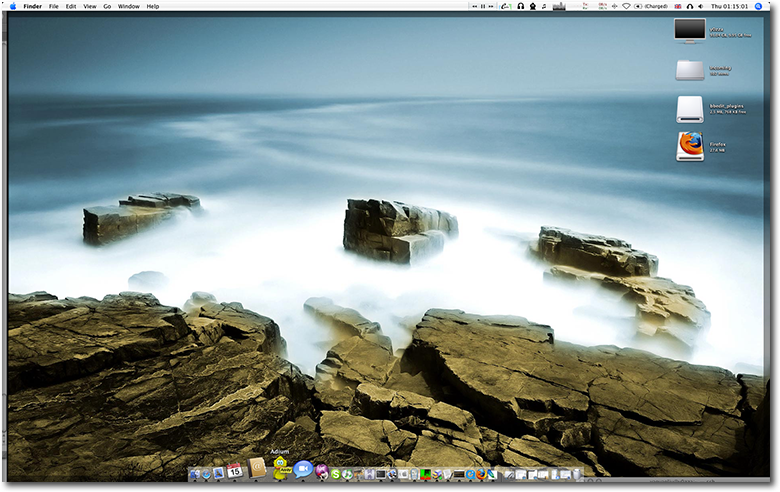The width and height of the screenshot is (780, 492).
Task: Open QuickTime Player in the dock
Action: pos(470,474)
